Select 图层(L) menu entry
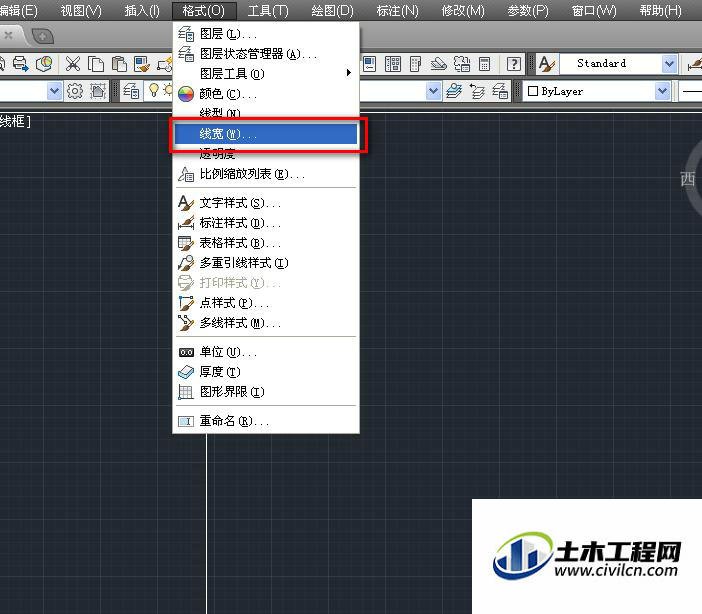 pos(266,34)
